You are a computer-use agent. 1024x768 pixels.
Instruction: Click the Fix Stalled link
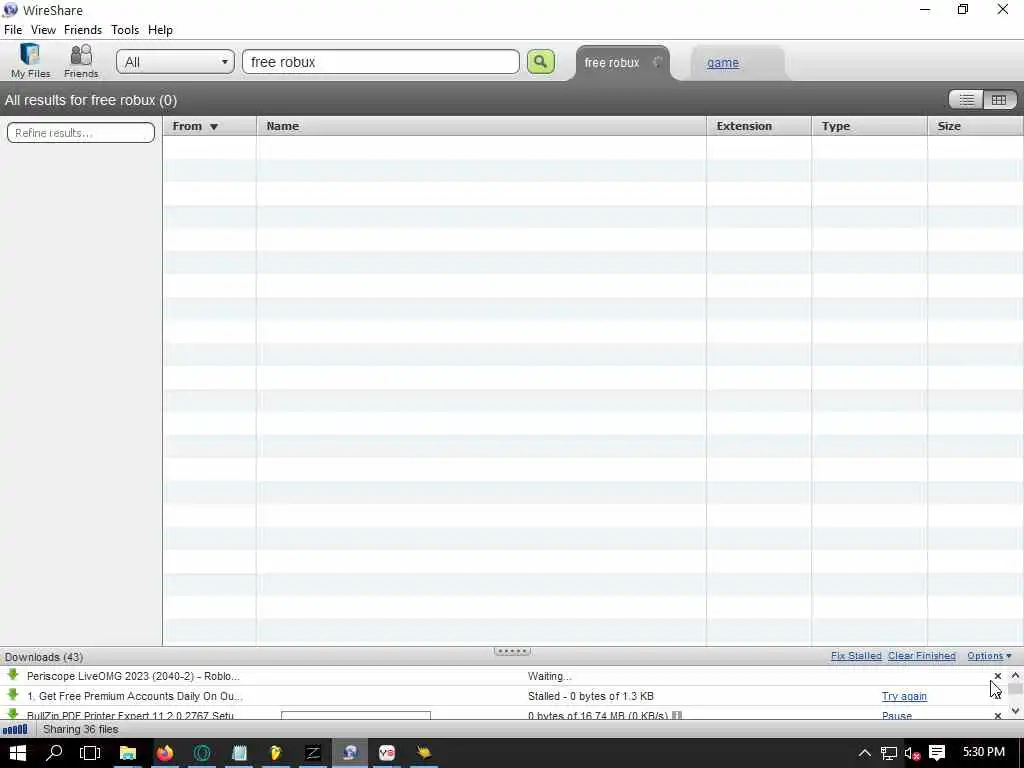pyautogui.click(x=856, y=656)
